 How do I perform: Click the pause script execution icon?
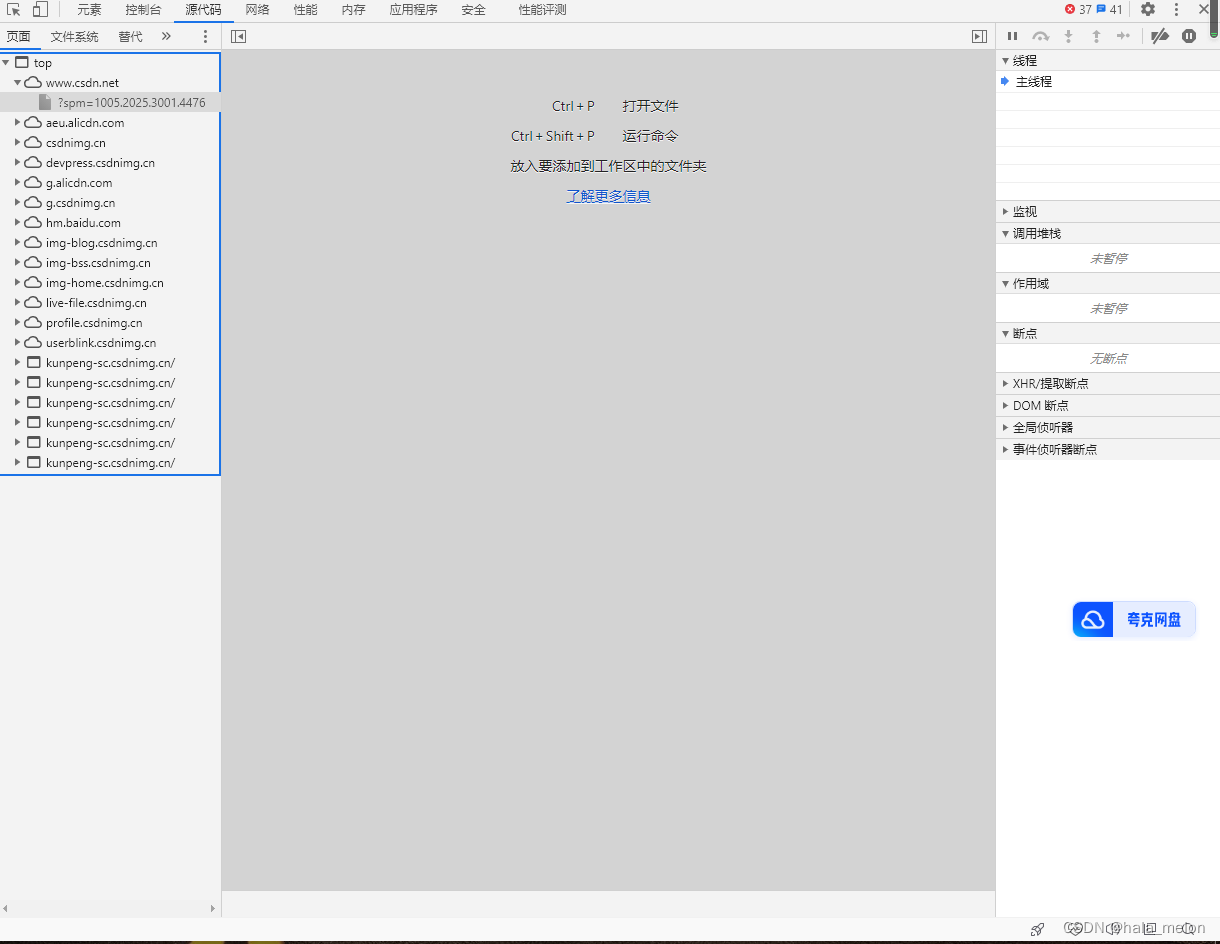[1012, 36]
